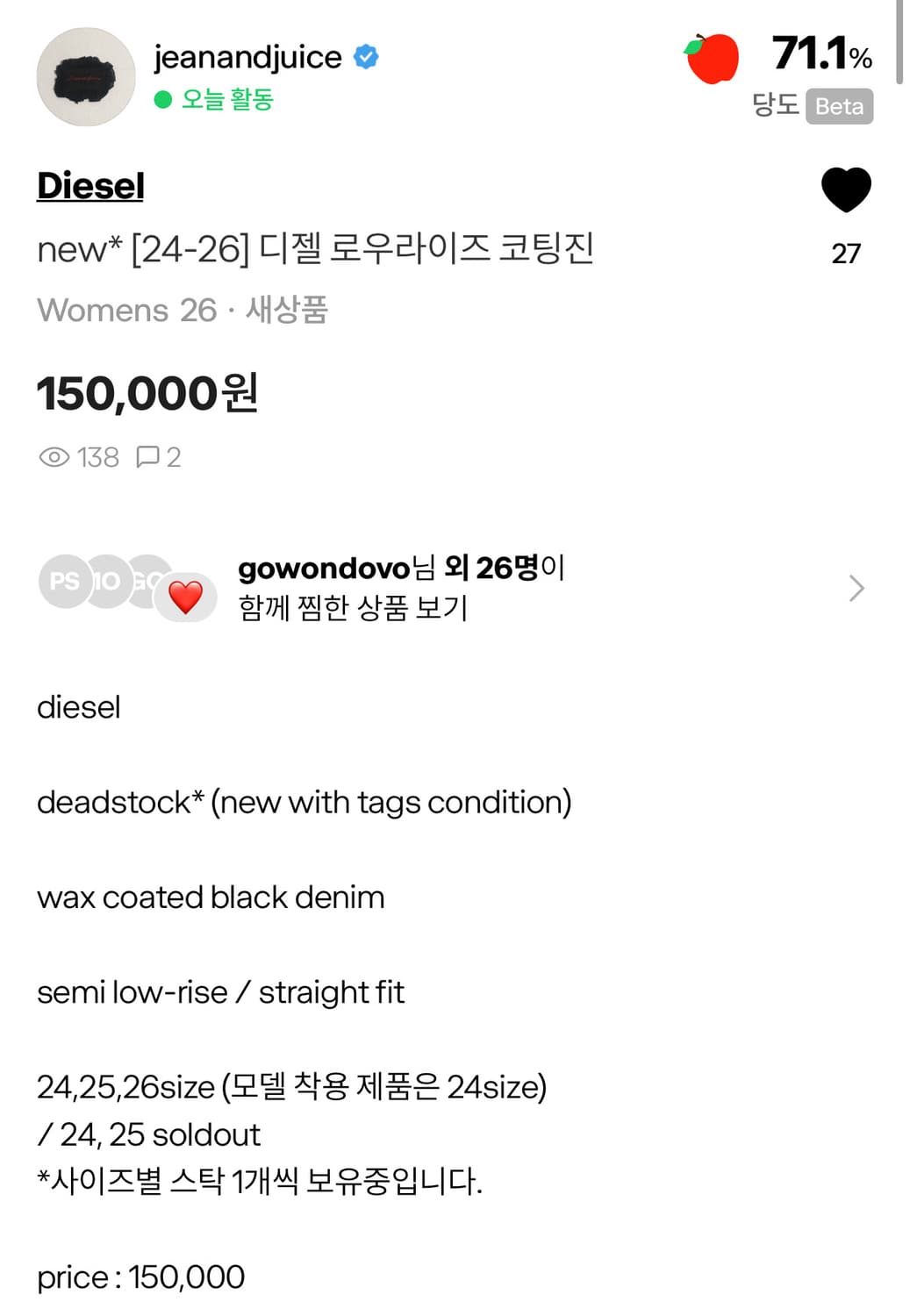
Task: Open the Diesel brand link
Action: click(90, 186)
